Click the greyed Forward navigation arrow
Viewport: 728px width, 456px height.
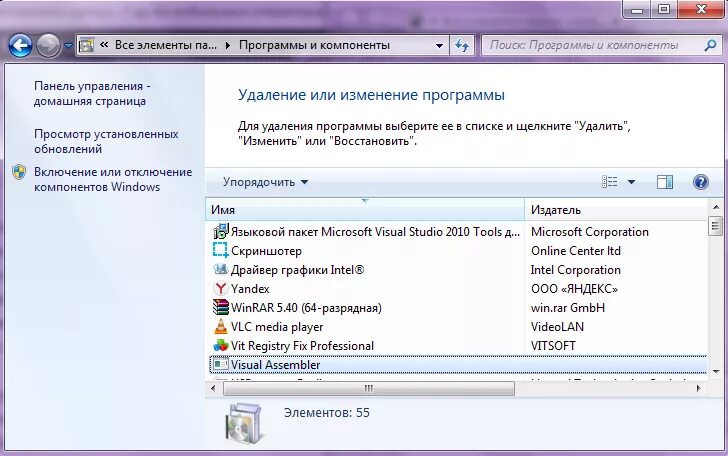[48, 46]
